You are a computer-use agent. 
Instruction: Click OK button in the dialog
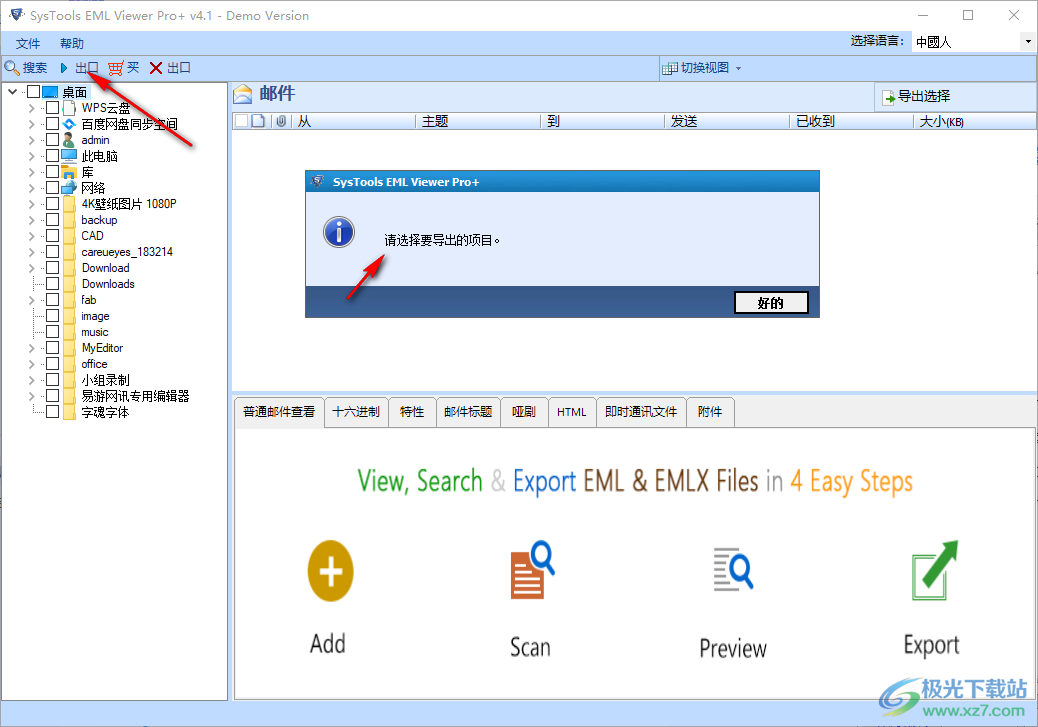pos(771,303)
